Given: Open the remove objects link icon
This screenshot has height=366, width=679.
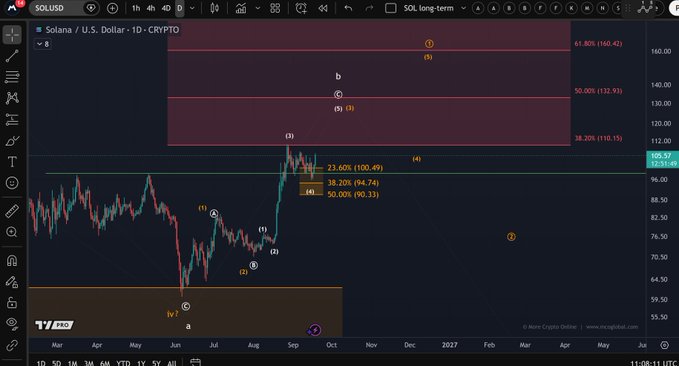Looking at the screenshot, I should [x=12, y=345].
